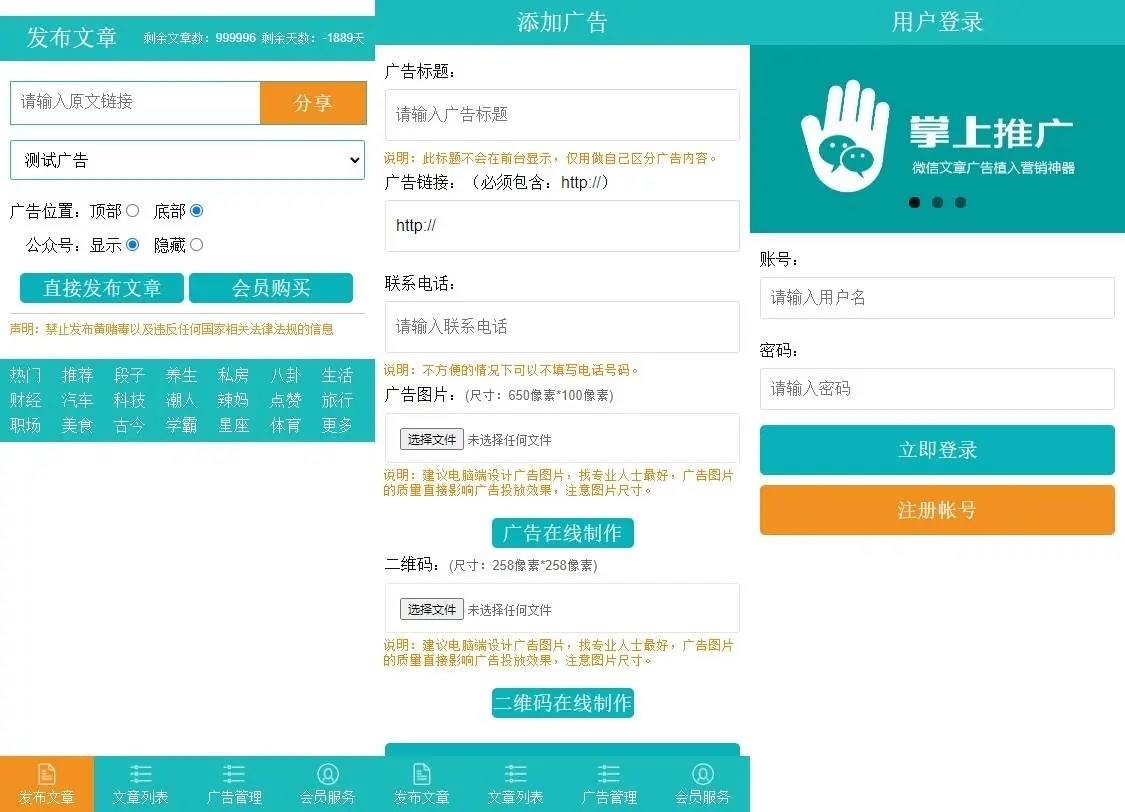Open 文章列表 tab in middle panel bottom bar
This screenshot has height=812, width=1125.
pos(515,784)
